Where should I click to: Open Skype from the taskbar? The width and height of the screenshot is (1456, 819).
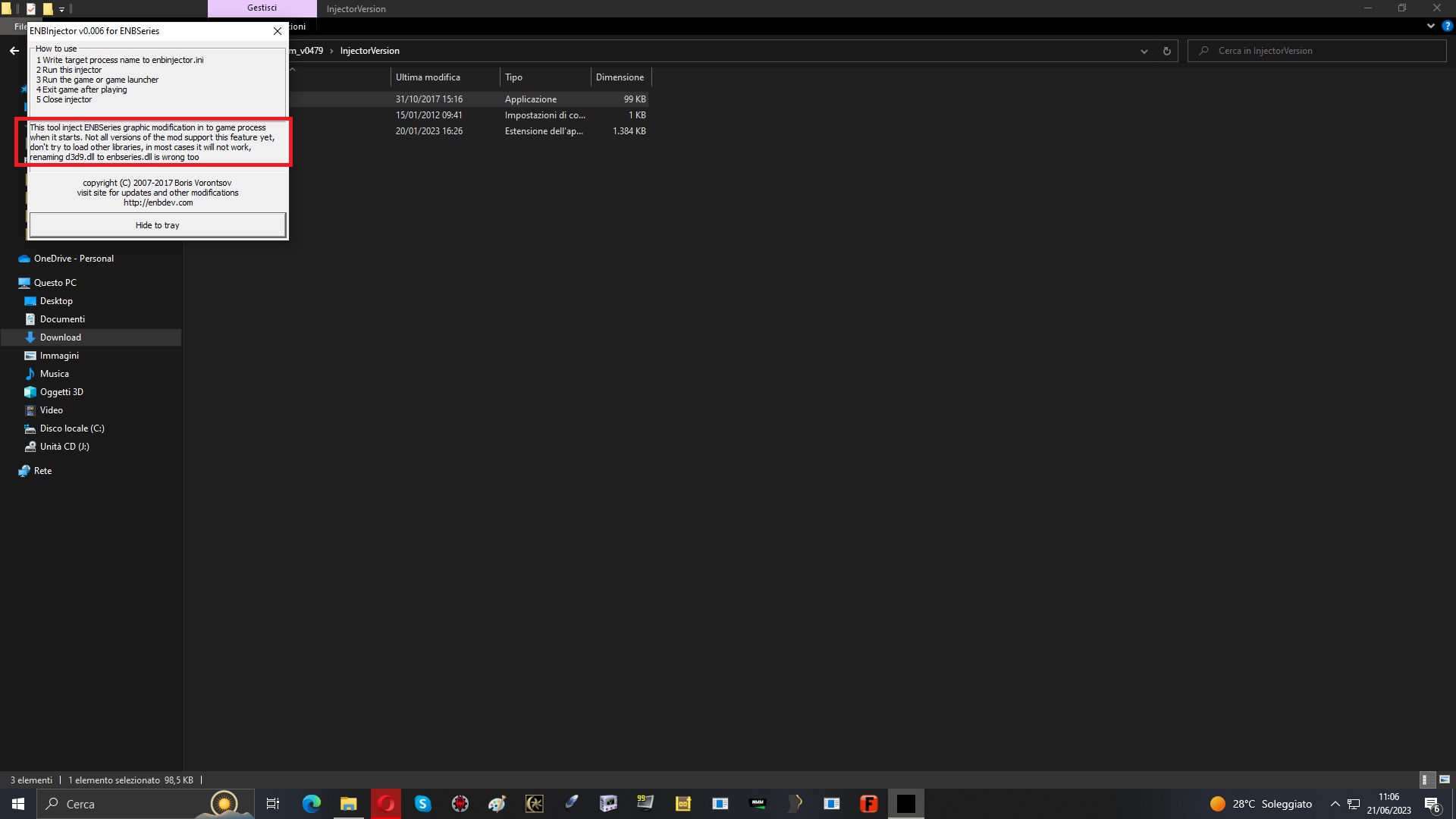click(x=422, y=803)
